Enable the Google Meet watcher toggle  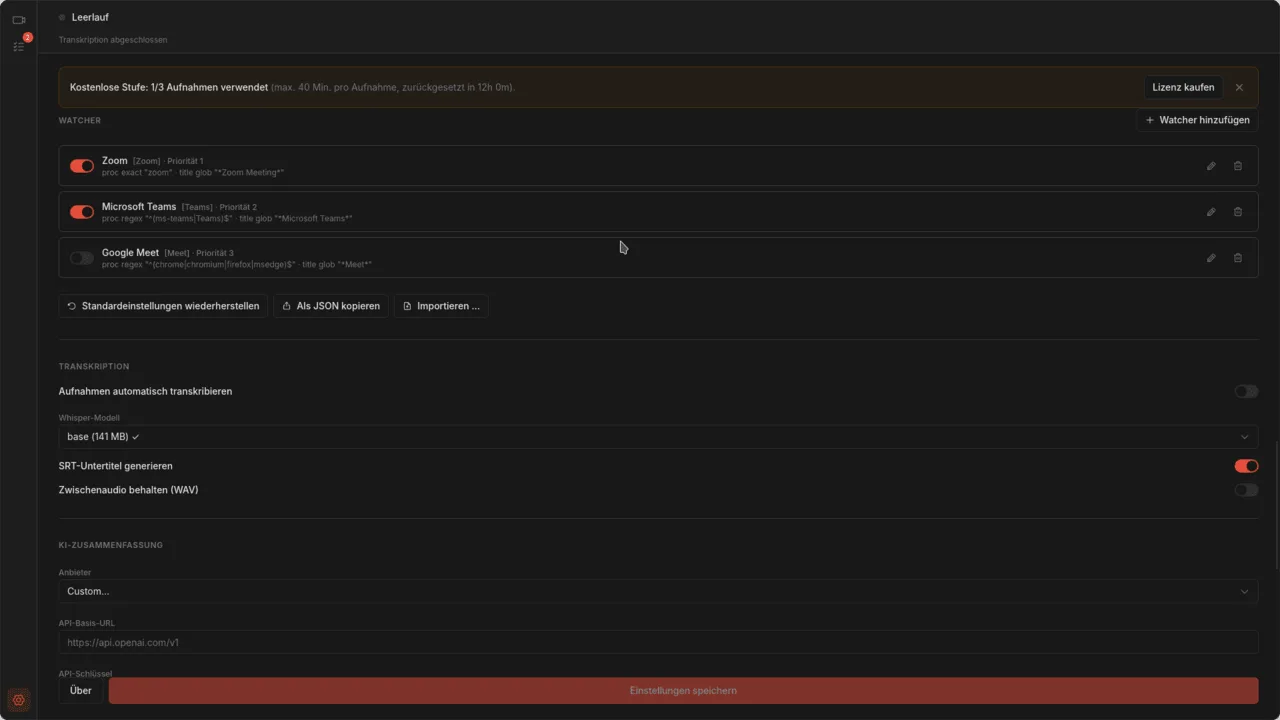82,258
